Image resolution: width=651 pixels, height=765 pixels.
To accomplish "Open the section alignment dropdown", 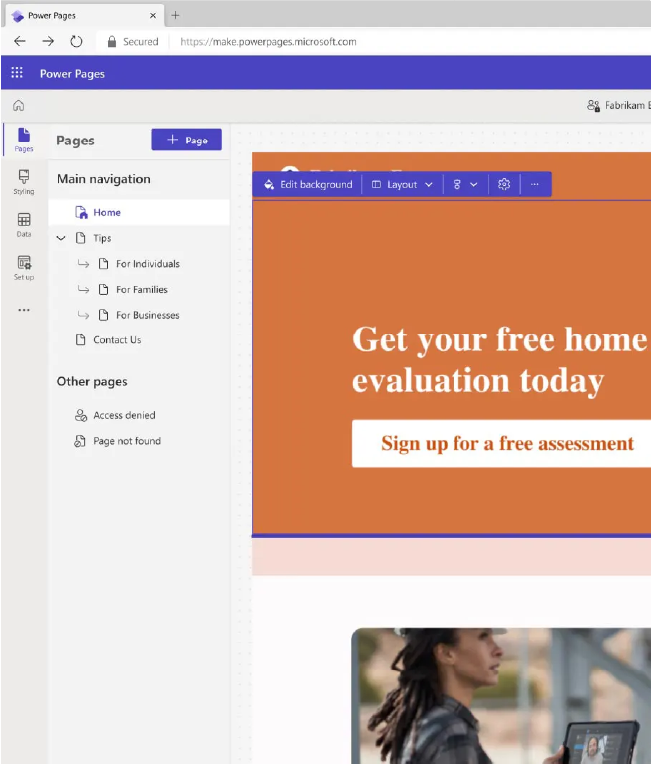I will [x=465, y=184].
